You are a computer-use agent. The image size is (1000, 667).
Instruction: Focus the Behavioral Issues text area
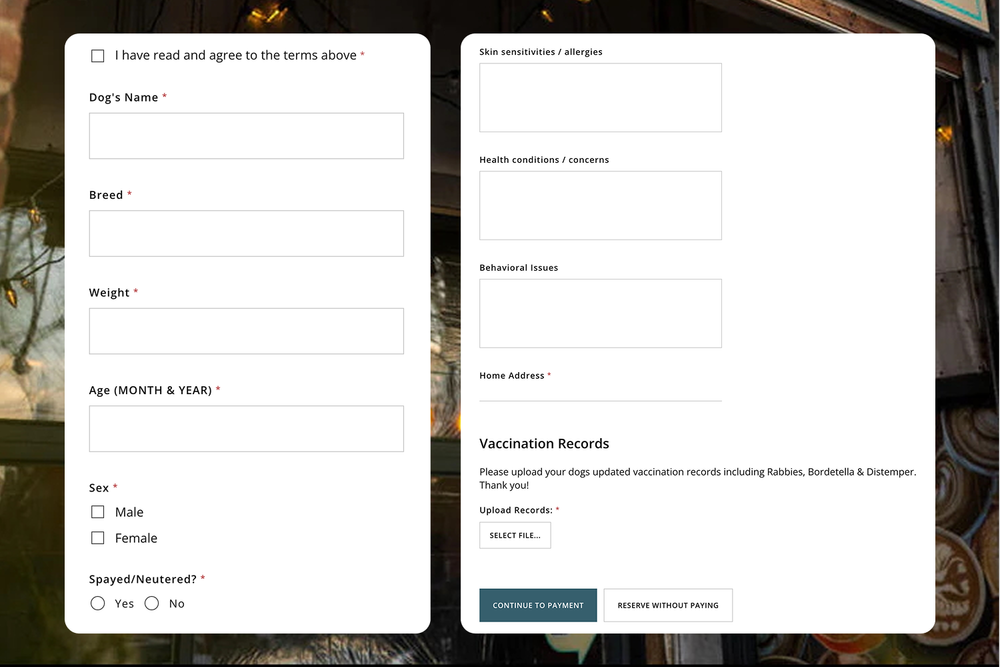[x=600, y=313]
